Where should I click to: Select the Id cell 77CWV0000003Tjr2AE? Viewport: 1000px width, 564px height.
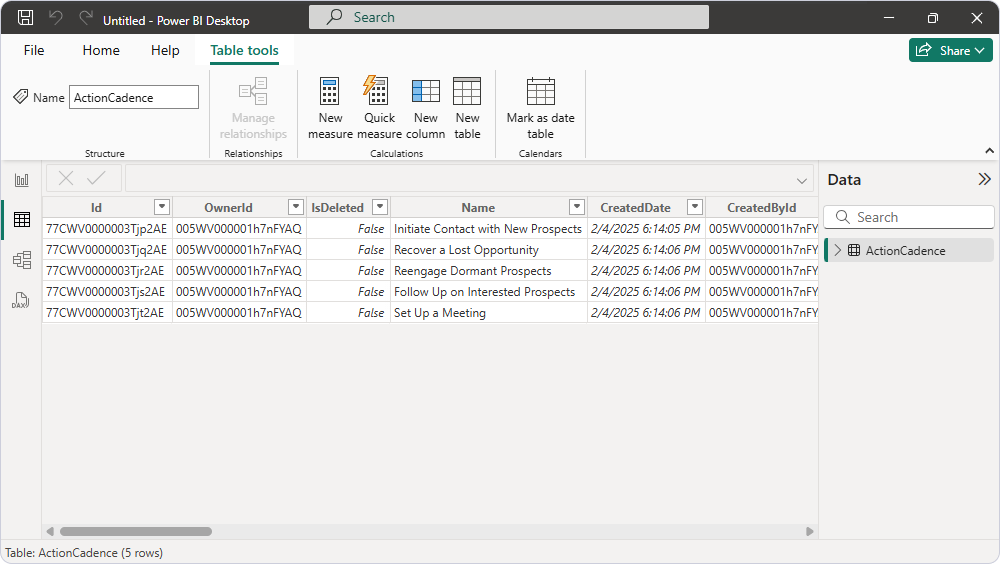coord(107,271)
